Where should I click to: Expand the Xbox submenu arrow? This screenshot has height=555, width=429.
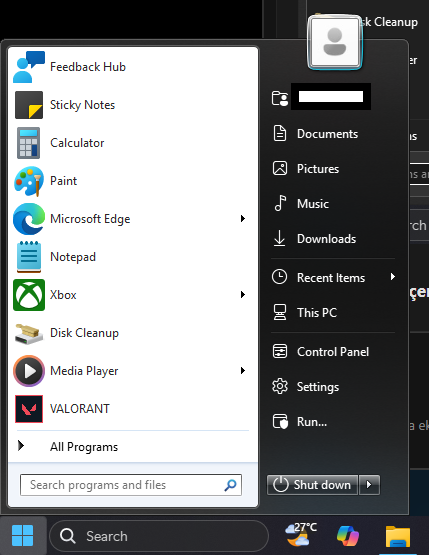click(243, 294)
